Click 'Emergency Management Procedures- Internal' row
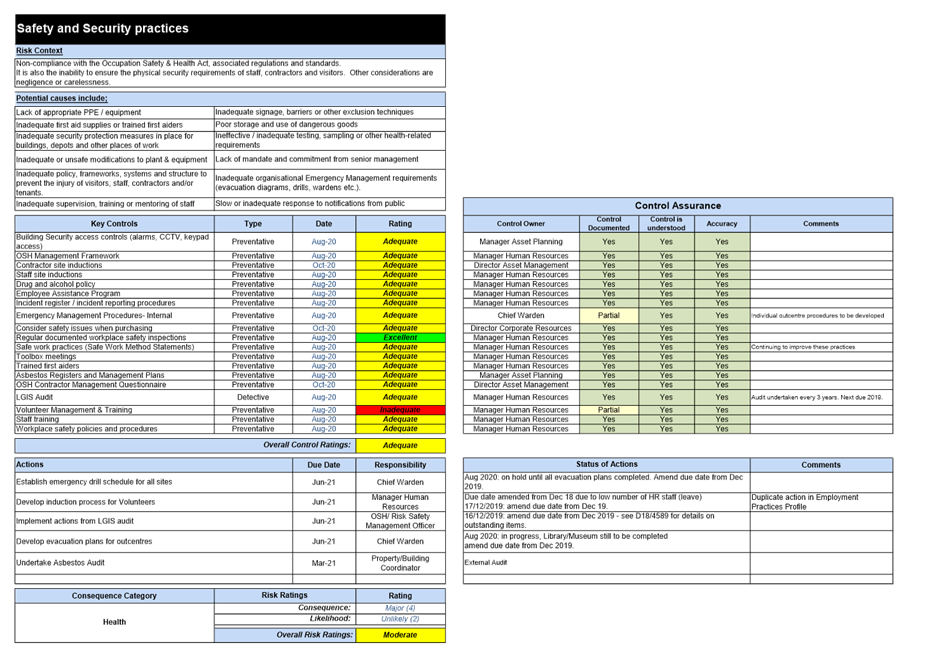 coord(114,316)
